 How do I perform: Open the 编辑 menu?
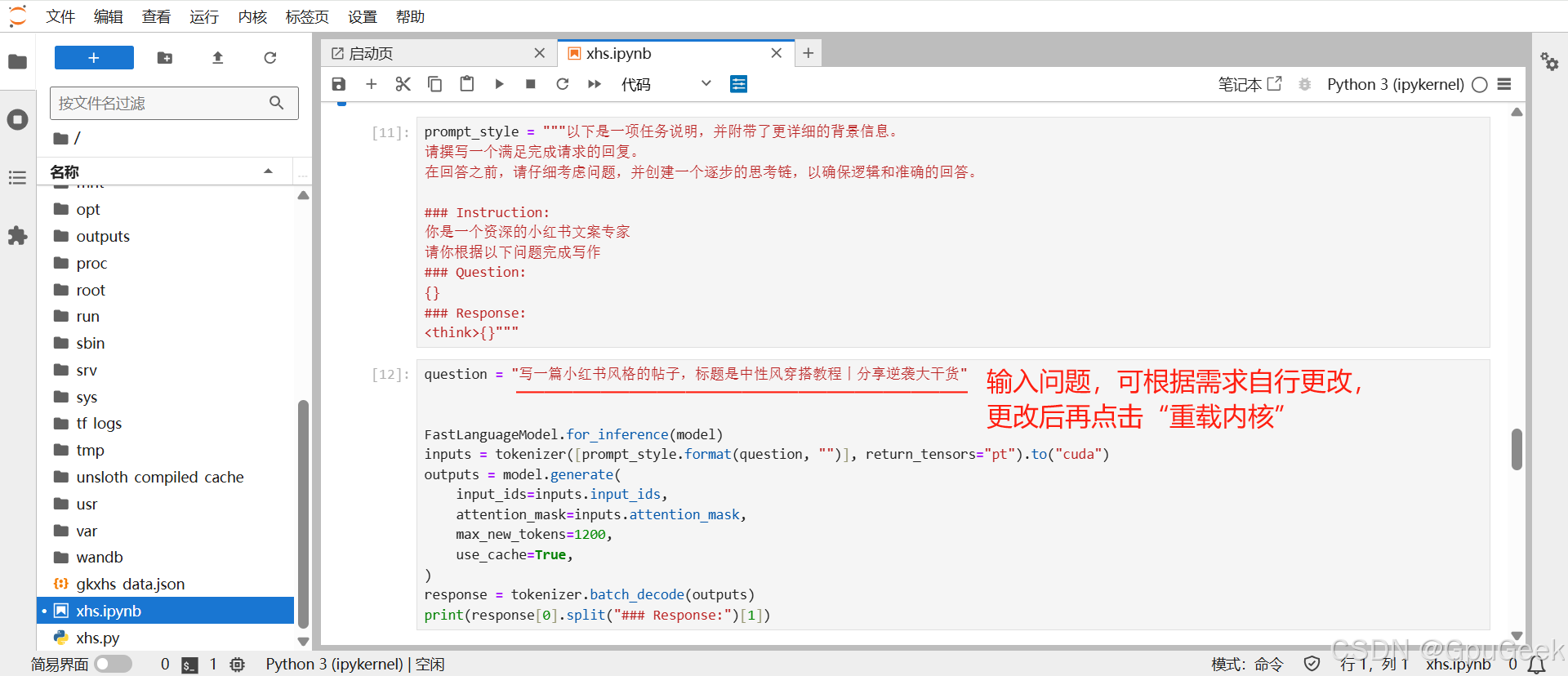108,16
